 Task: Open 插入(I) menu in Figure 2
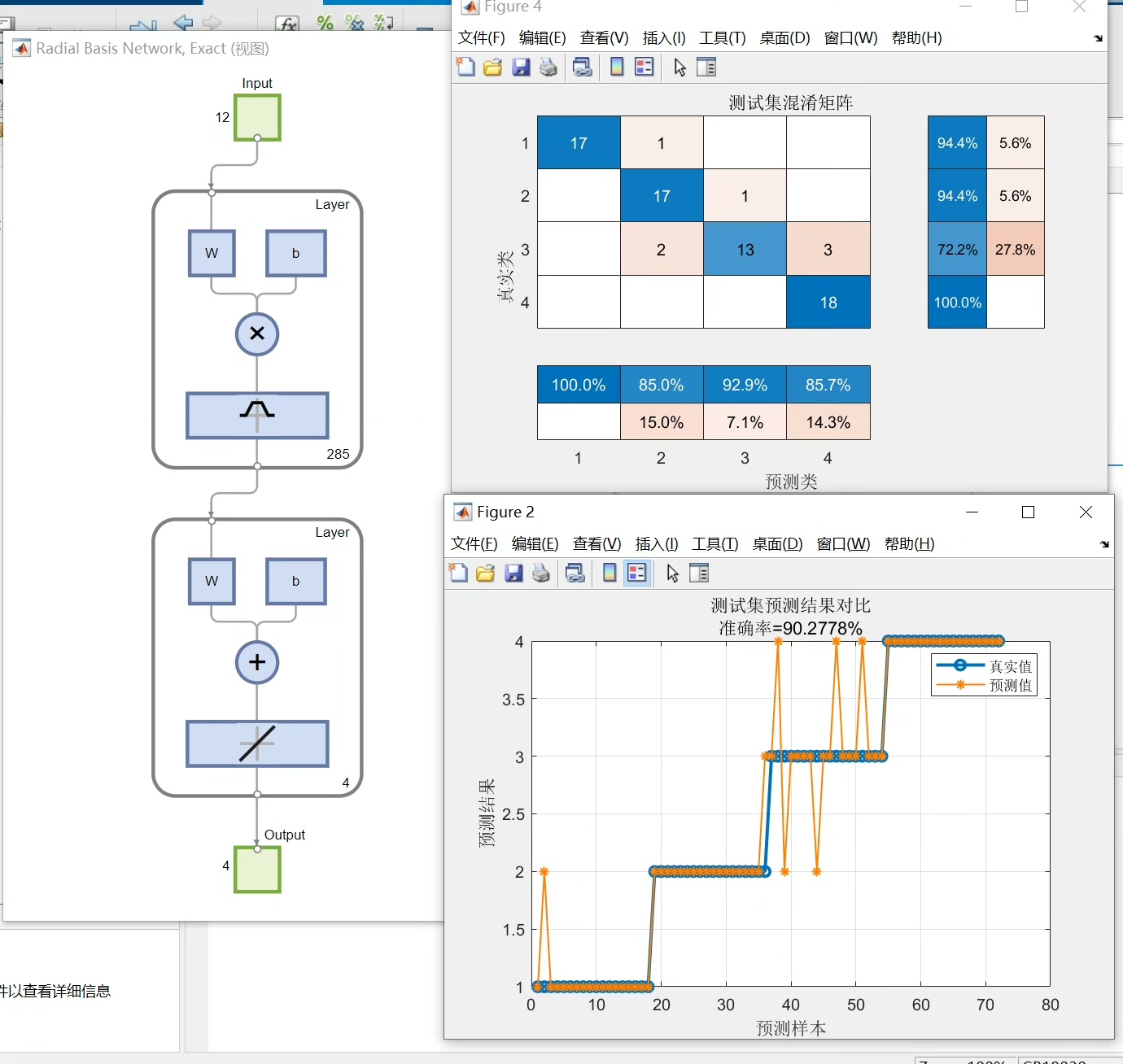[x=657, y=544]
